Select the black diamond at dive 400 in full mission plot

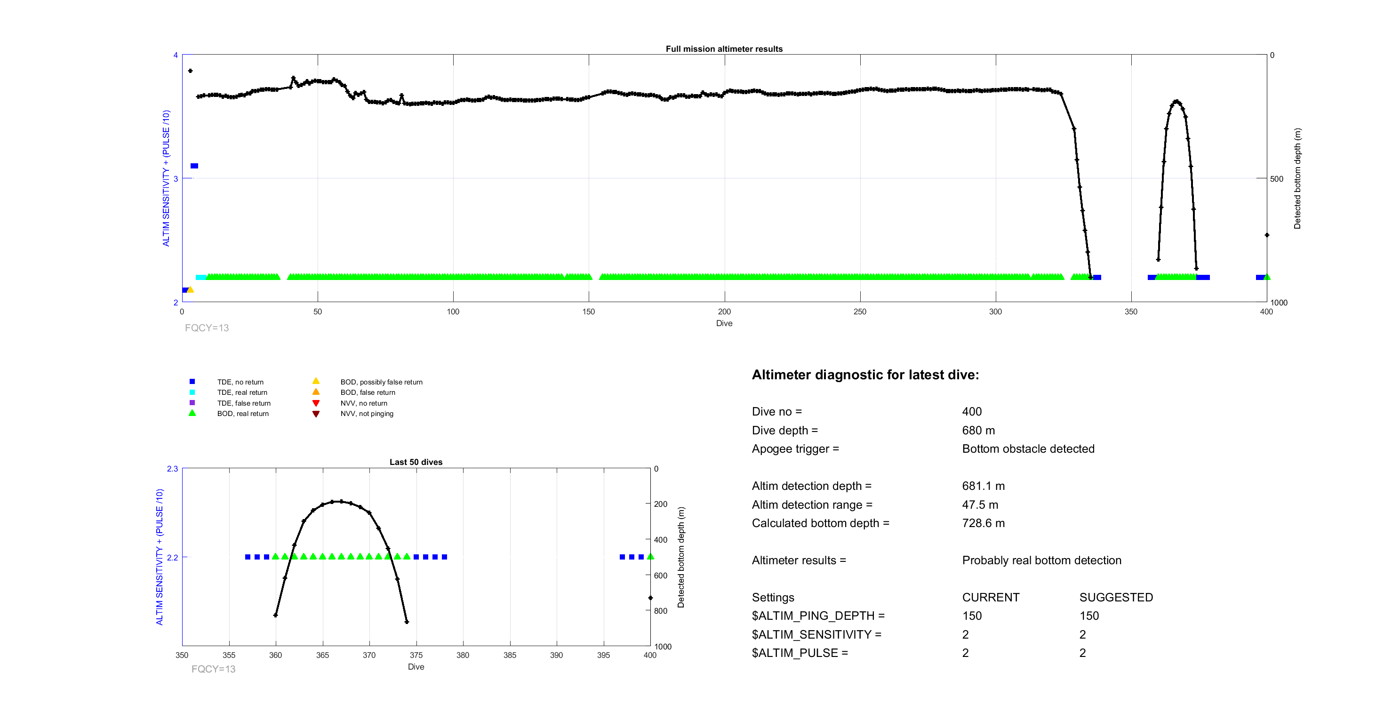(1267, 236)
